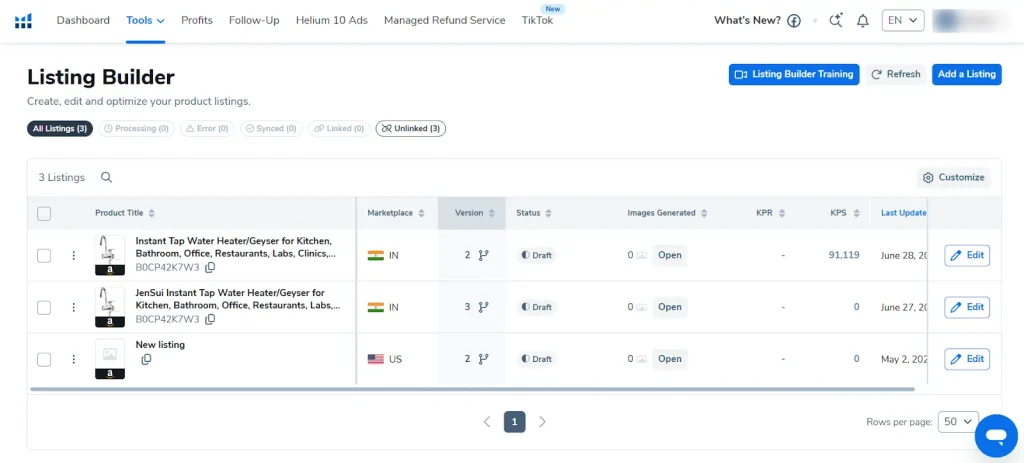1024x463 pixels.
Task: Click version branch icon in 91,119 KPS row
Action: (483, 255)
